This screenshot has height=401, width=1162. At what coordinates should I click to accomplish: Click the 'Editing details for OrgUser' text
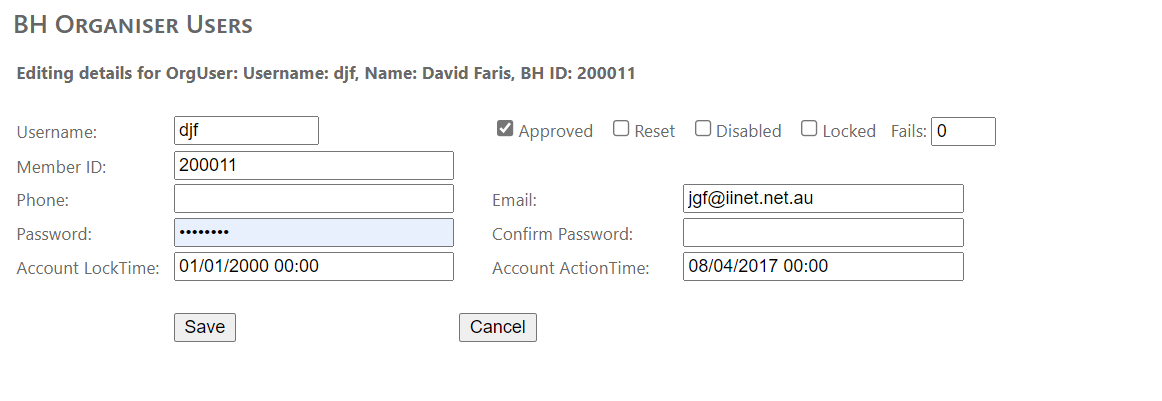pos(326,73)
